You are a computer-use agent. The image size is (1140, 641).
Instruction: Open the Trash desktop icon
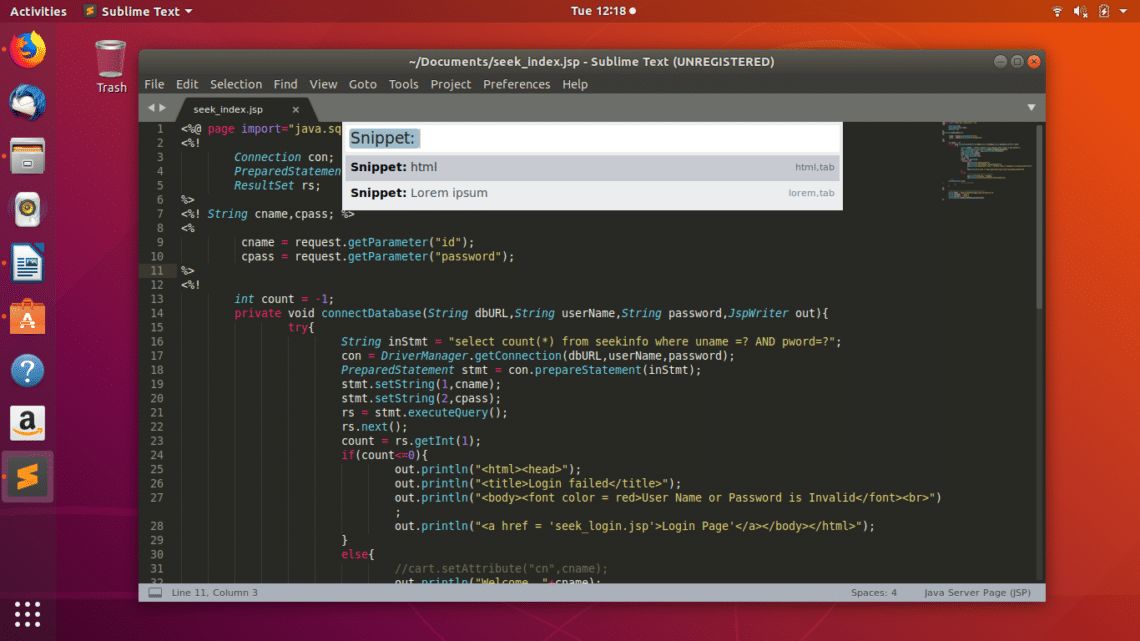(111, 67)
